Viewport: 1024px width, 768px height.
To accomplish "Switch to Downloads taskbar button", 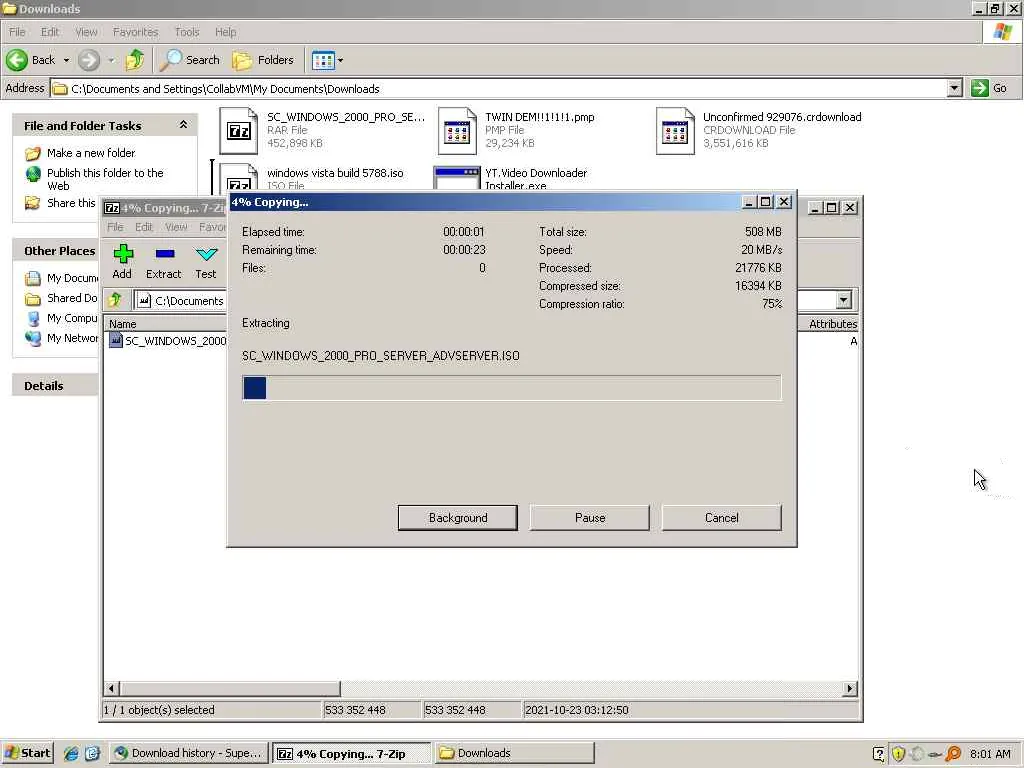I will coord(515,753).
